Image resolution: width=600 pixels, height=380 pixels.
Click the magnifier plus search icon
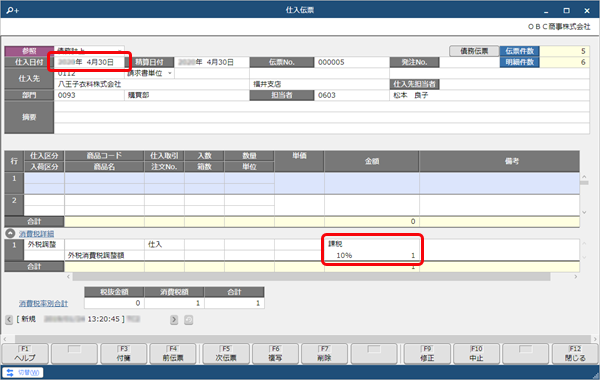point(12,10)
